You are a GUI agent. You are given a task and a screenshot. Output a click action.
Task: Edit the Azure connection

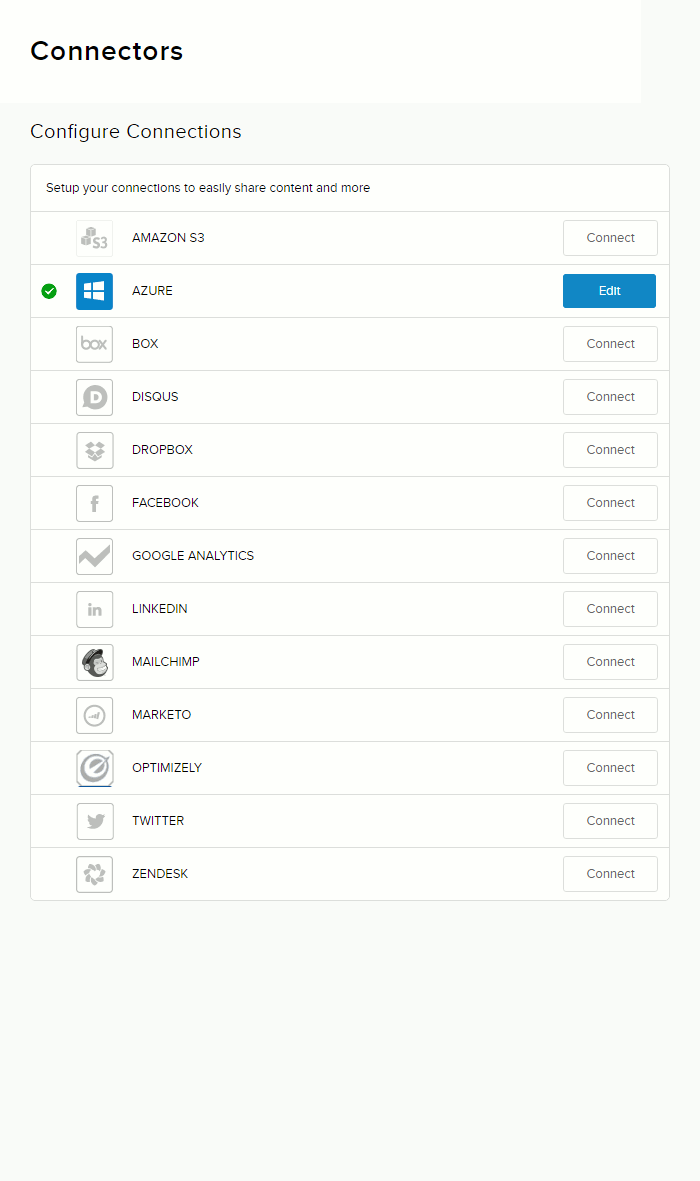[x=609, y=291]
